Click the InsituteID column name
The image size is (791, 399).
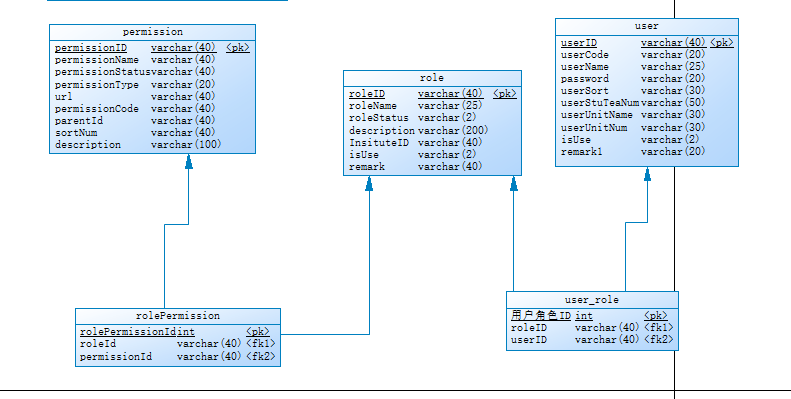(x=379, y=142)
